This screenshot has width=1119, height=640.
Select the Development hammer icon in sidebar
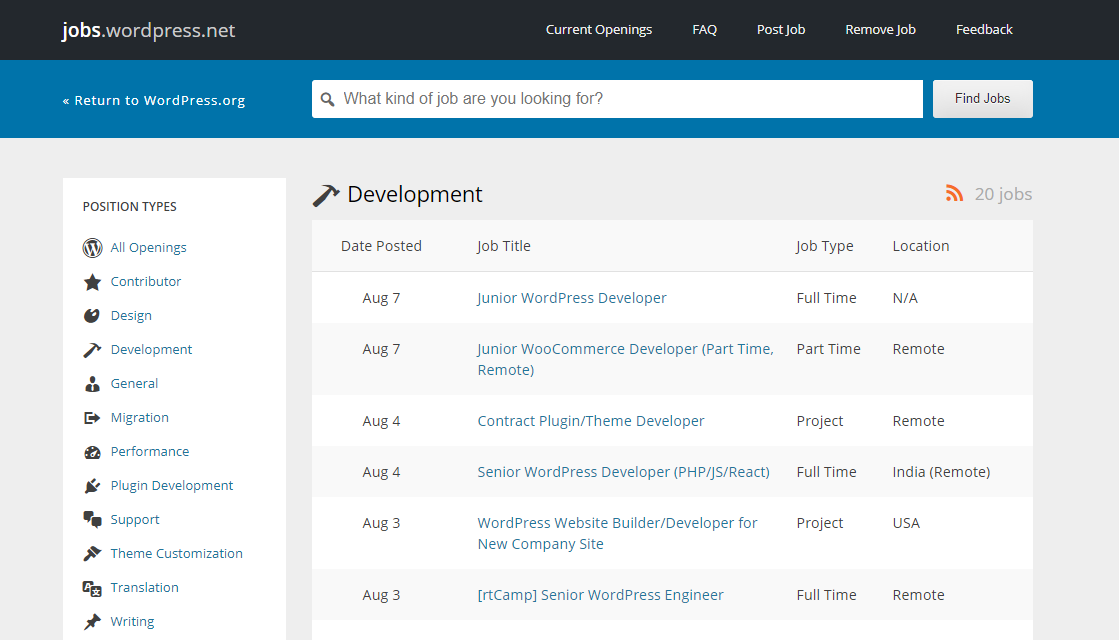tap(92, 349)
